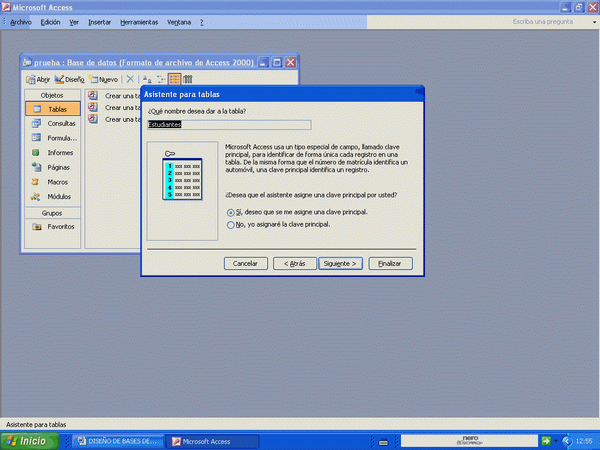Image resolution: width=600 pixels, height=450 pixels.
Task: Go back with the Atrás button
Action: click(294, 263)
